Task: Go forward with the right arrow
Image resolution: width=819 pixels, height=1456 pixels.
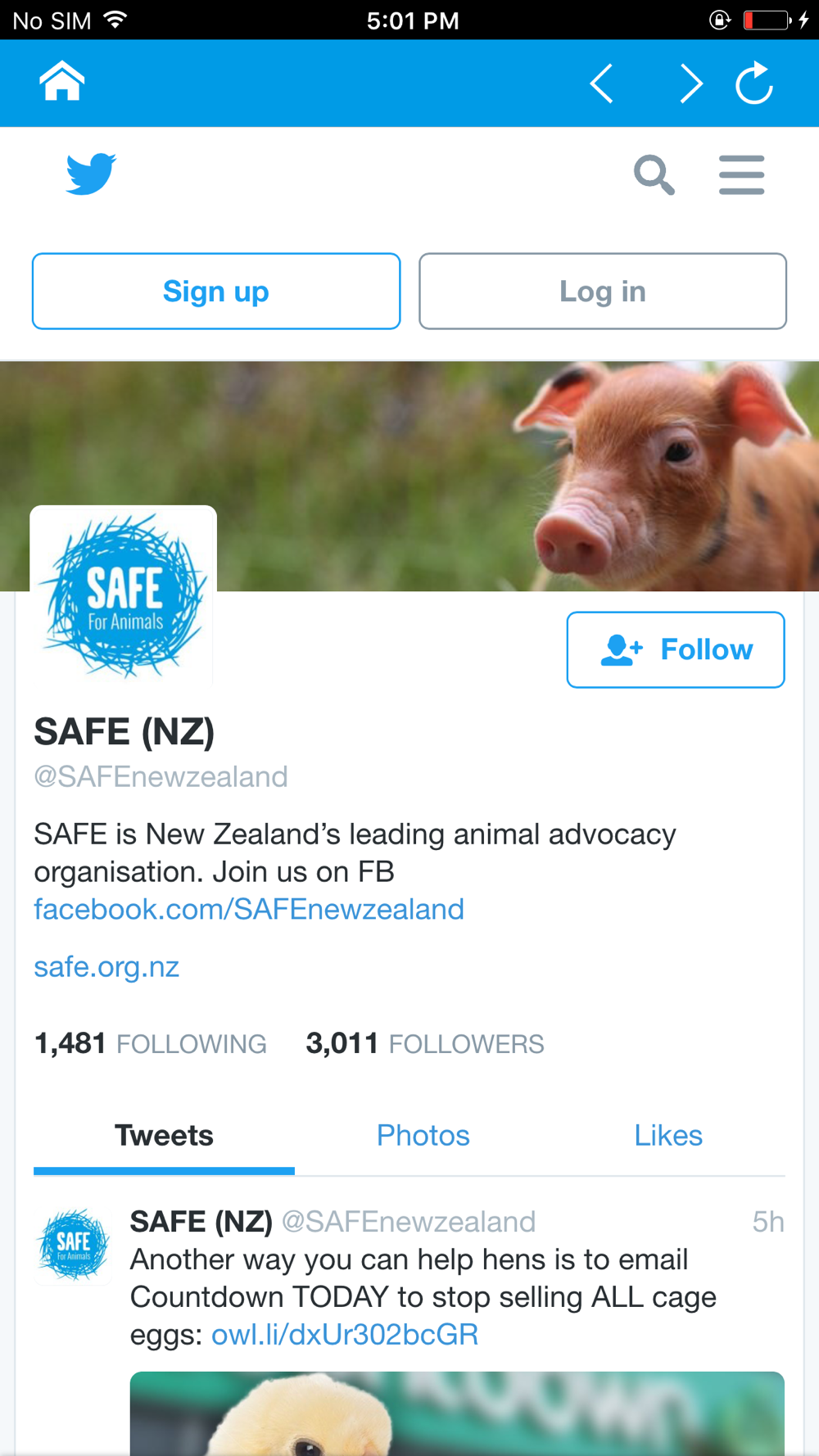Action: point(690,84)
